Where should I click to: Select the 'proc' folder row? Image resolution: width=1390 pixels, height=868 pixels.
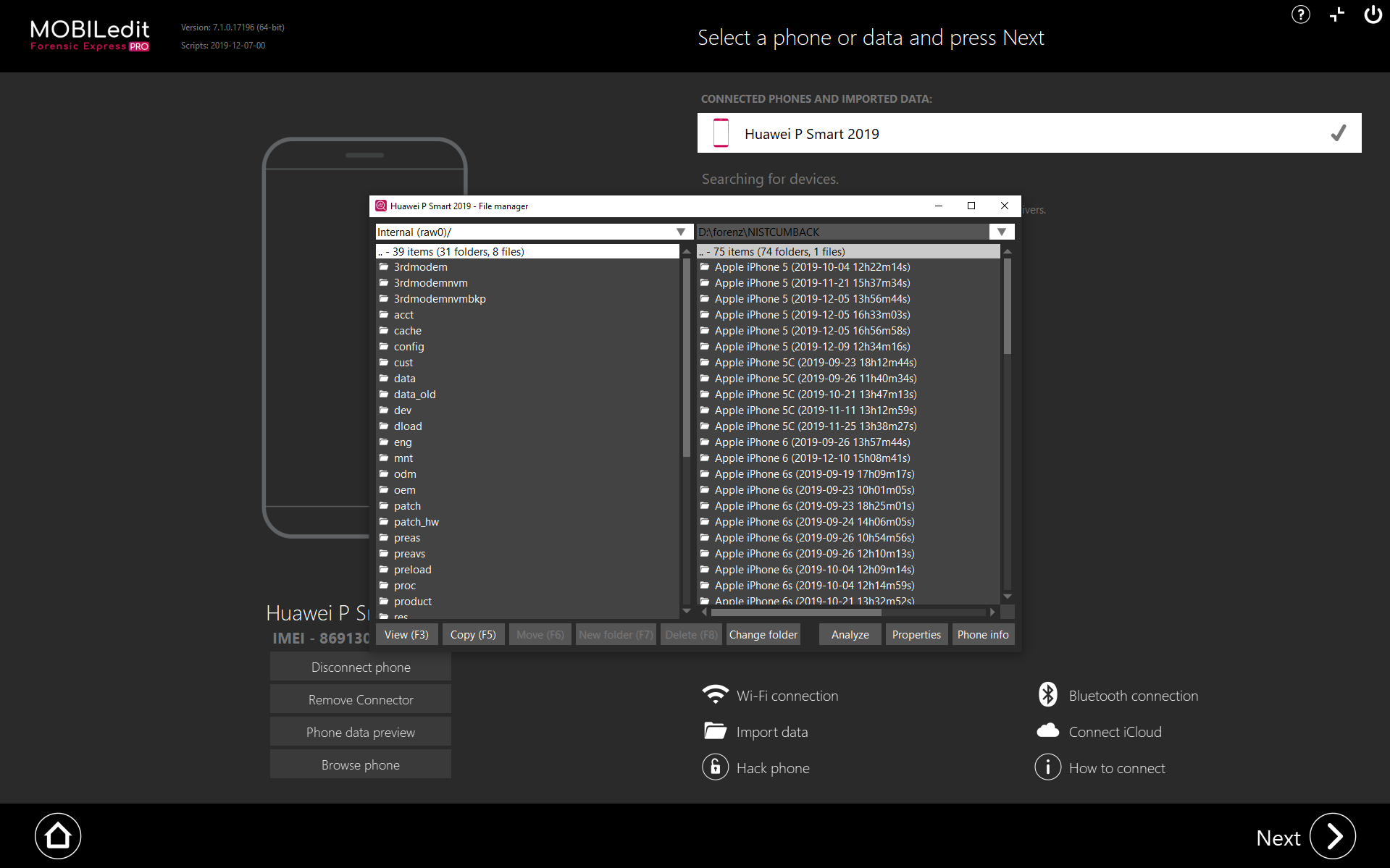tap(528, 586)
